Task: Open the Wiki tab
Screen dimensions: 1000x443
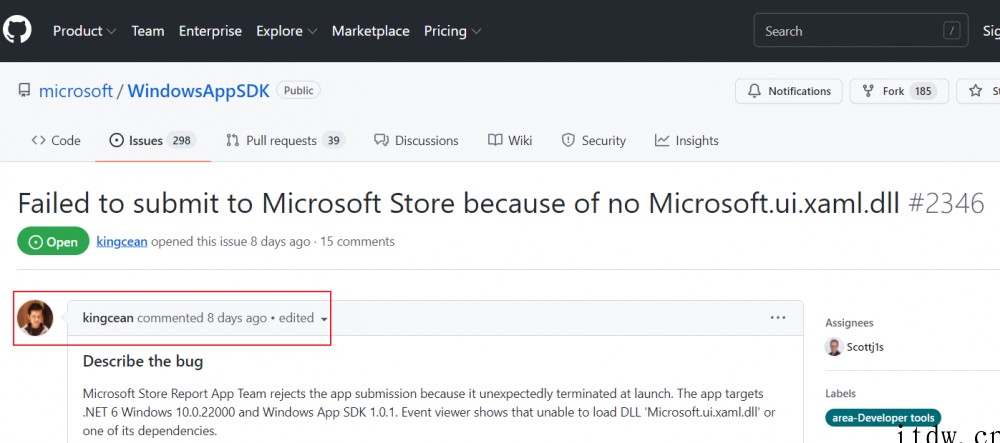Action: tap(510, 140)
